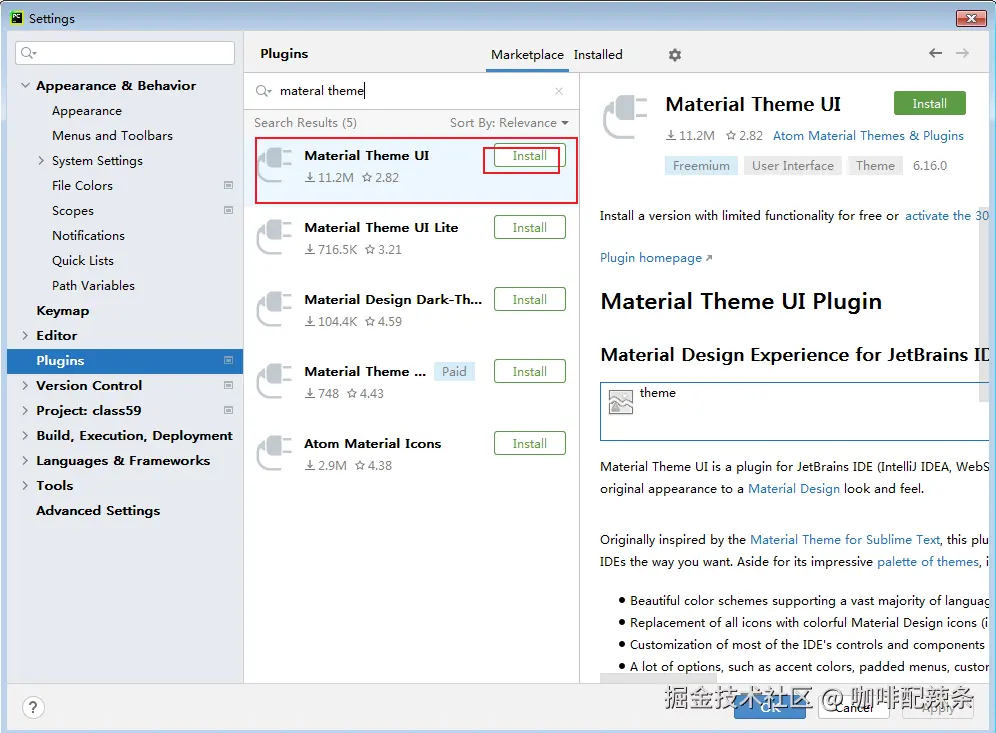
Task: Open the plugins gear settings menu
Action: 675,55
